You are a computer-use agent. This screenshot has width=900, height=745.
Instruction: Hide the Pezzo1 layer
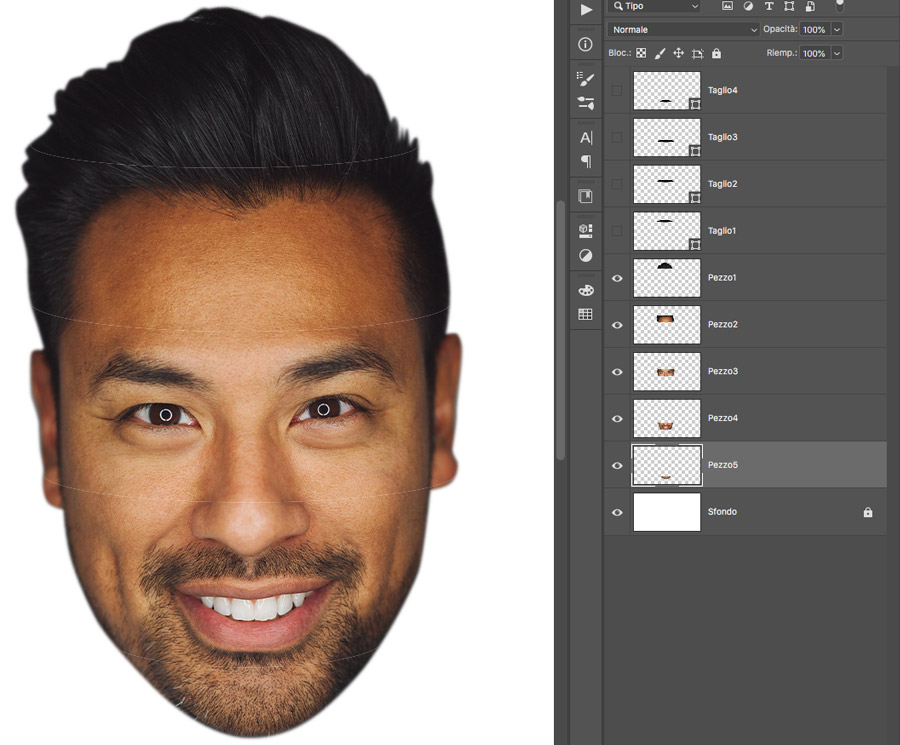pyautogui.click(x=617, y=278)
